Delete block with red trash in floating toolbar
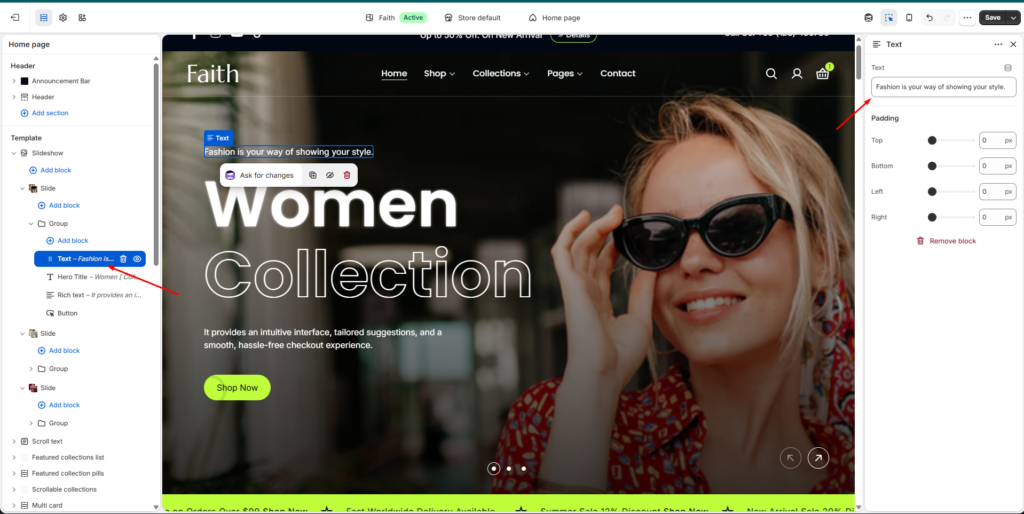The image size is (1024, 514). point(347,175)
